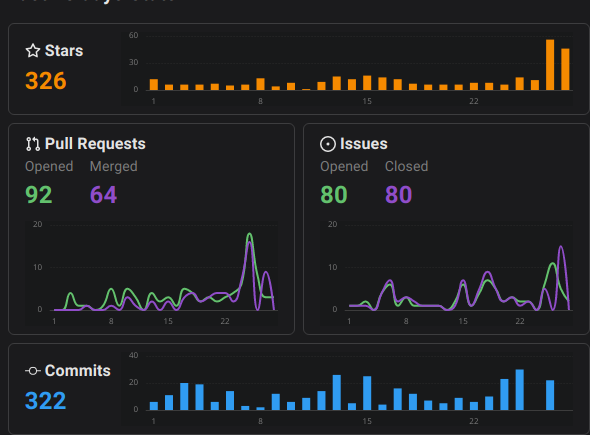The width and height of the screenshot is (590, 435).
Task: Click day 8 label under Pull Requests chart
Action: pos(111,321)
